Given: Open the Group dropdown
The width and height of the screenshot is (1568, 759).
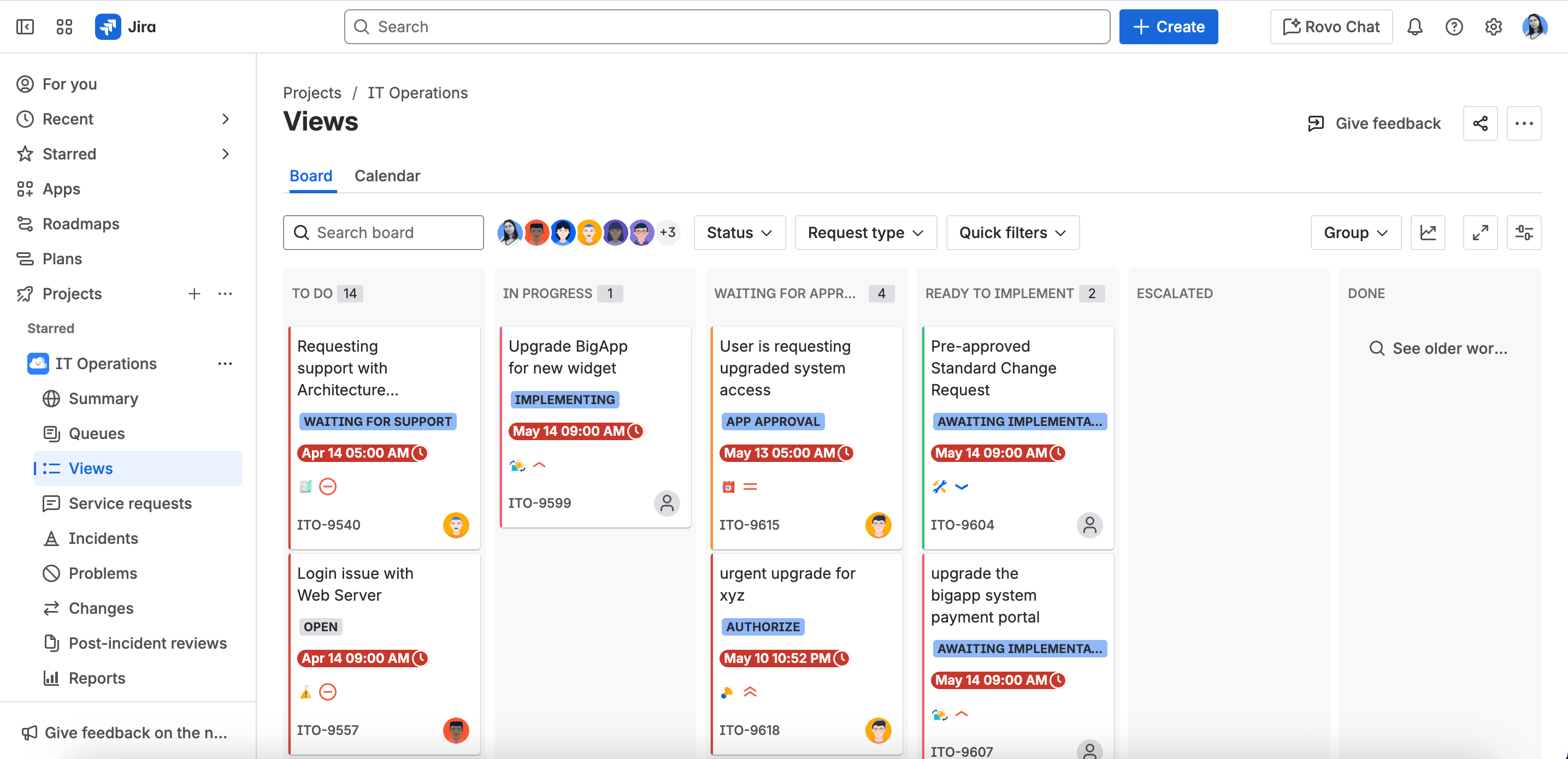Looking at the screenshot, I should coord(1355,232).
